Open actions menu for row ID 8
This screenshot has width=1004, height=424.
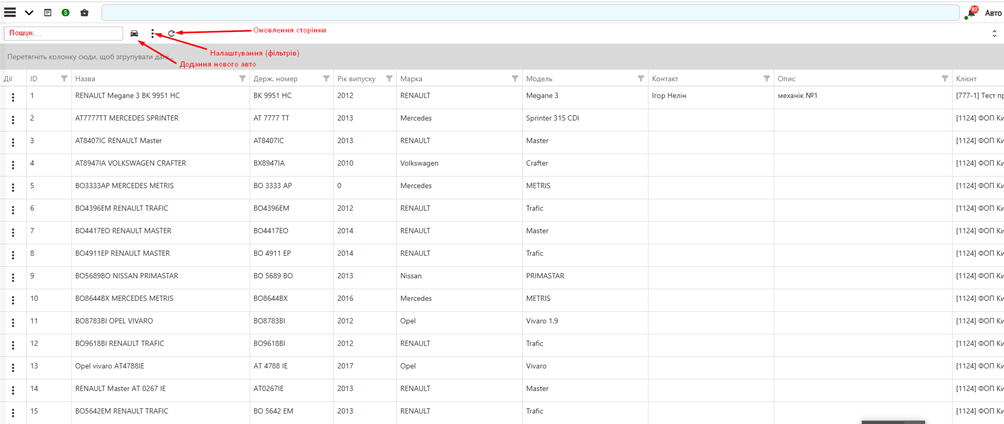[13, 255]
